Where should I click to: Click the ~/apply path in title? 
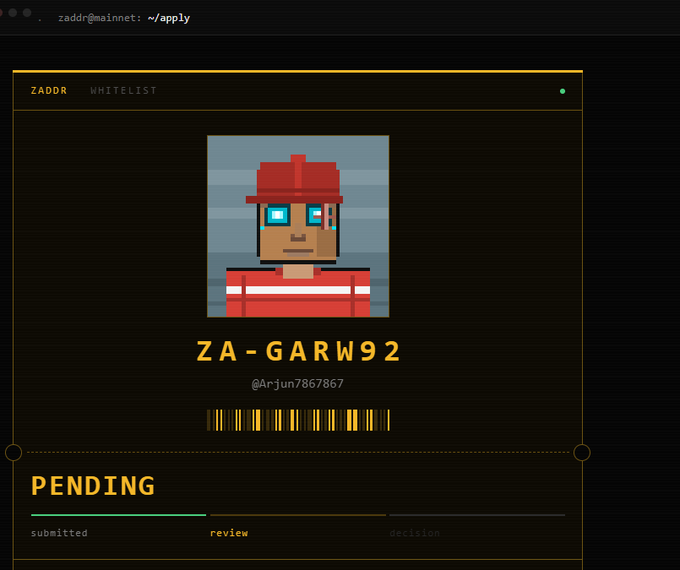click(x=169, y=18)
